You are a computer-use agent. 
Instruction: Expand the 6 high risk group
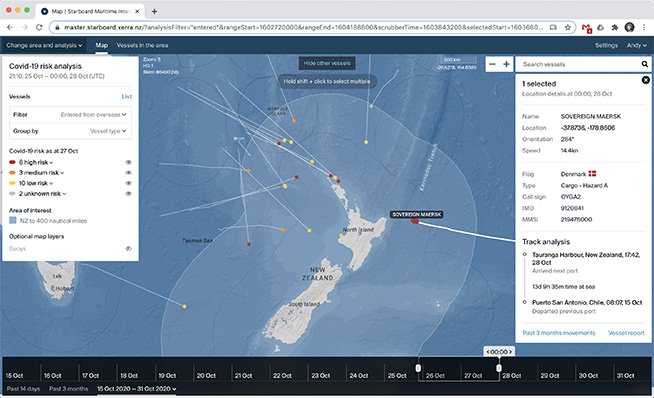(x=35, y=162)
